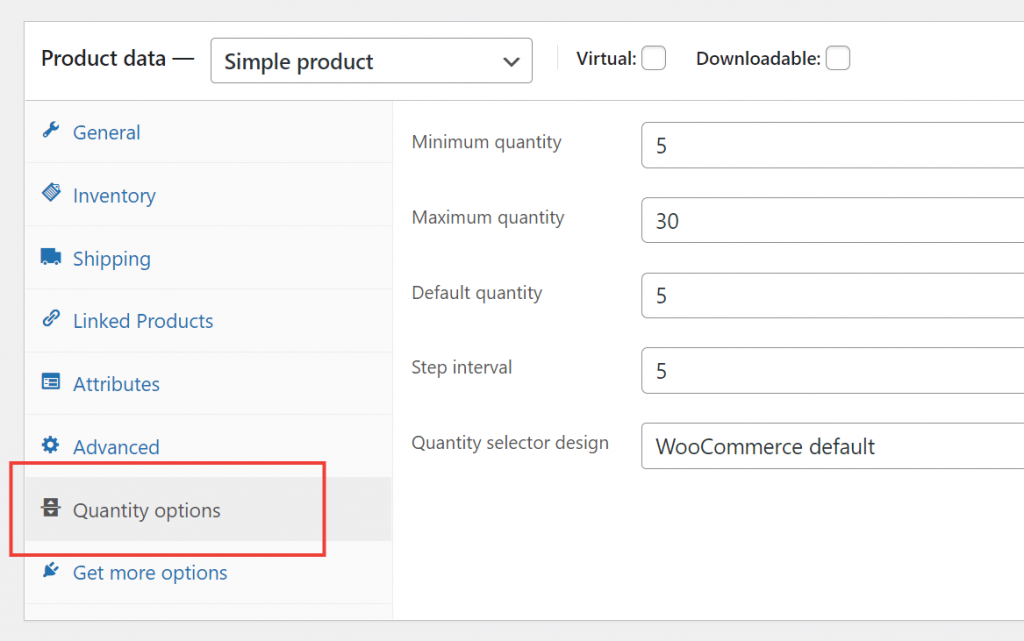Select the Maximum quantity field showing 30

point(830,220)
